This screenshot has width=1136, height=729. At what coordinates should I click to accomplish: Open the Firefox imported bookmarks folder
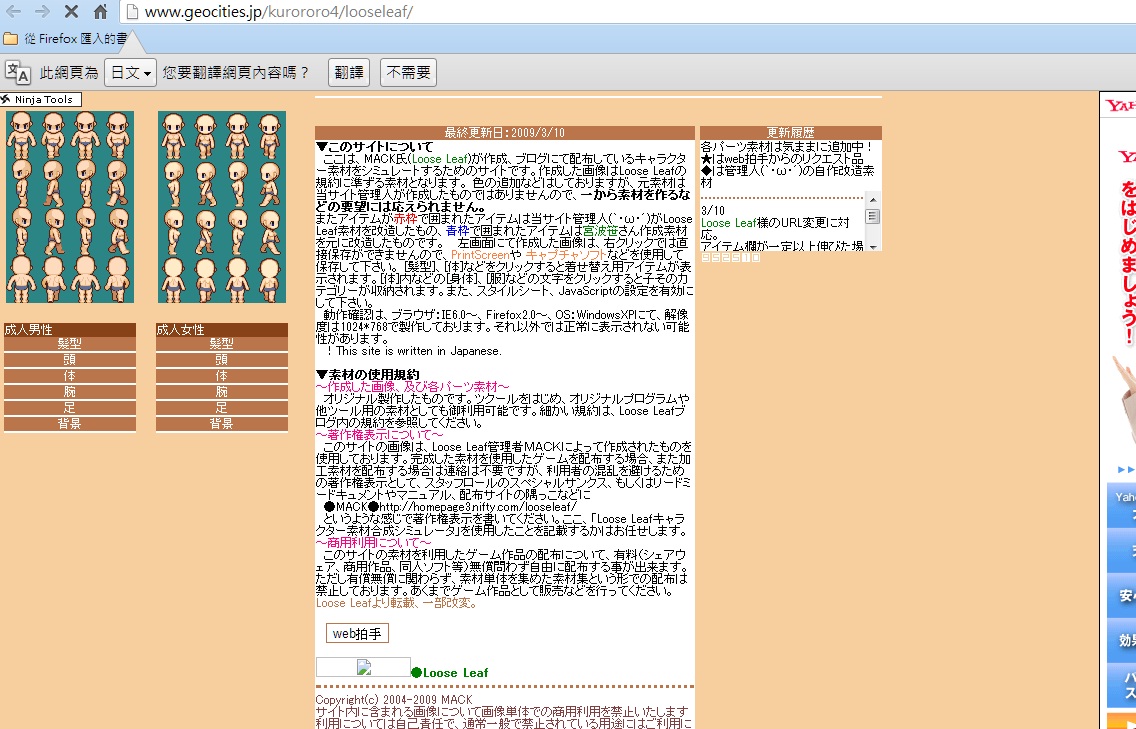65,38
